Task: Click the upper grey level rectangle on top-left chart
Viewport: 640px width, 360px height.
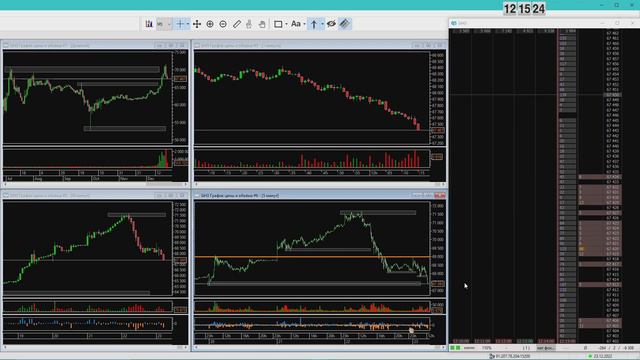Action: (x=82, y=70)
